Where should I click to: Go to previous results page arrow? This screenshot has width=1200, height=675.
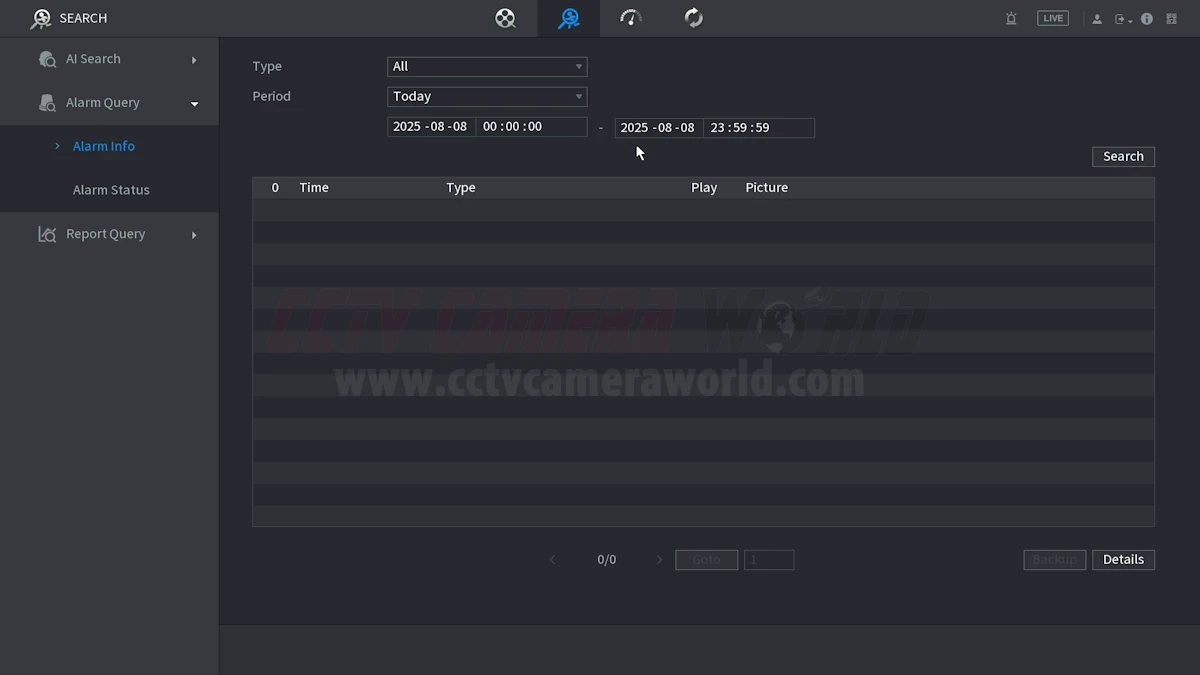click(553, 560)
